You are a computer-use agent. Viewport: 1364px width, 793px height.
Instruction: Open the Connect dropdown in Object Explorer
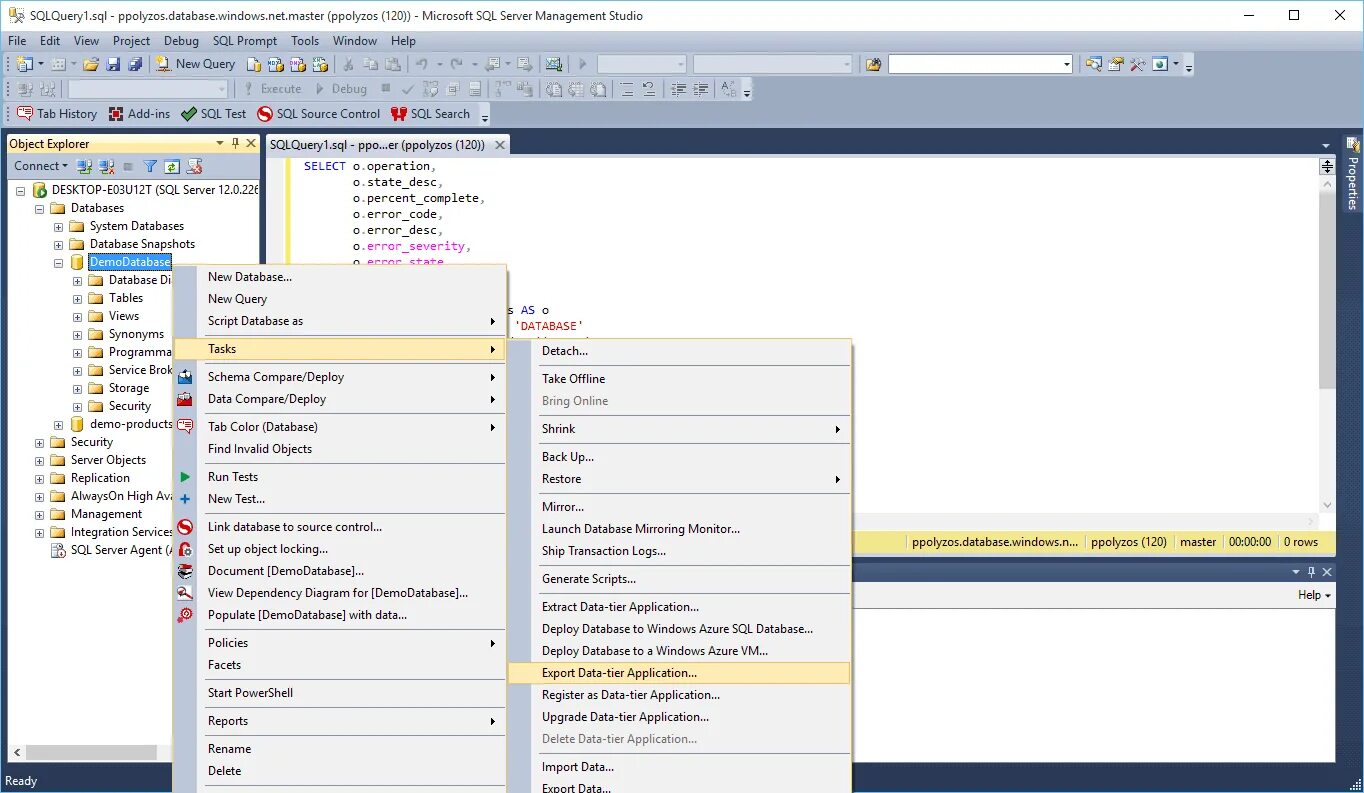41,166
